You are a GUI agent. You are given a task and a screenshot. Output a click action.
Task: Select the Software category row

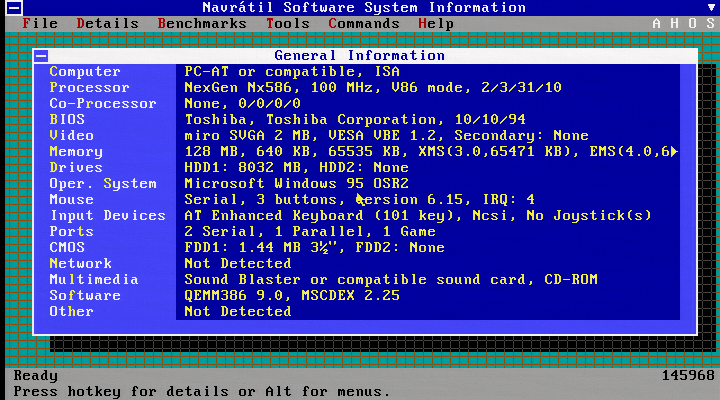click(x=85, y=295)
